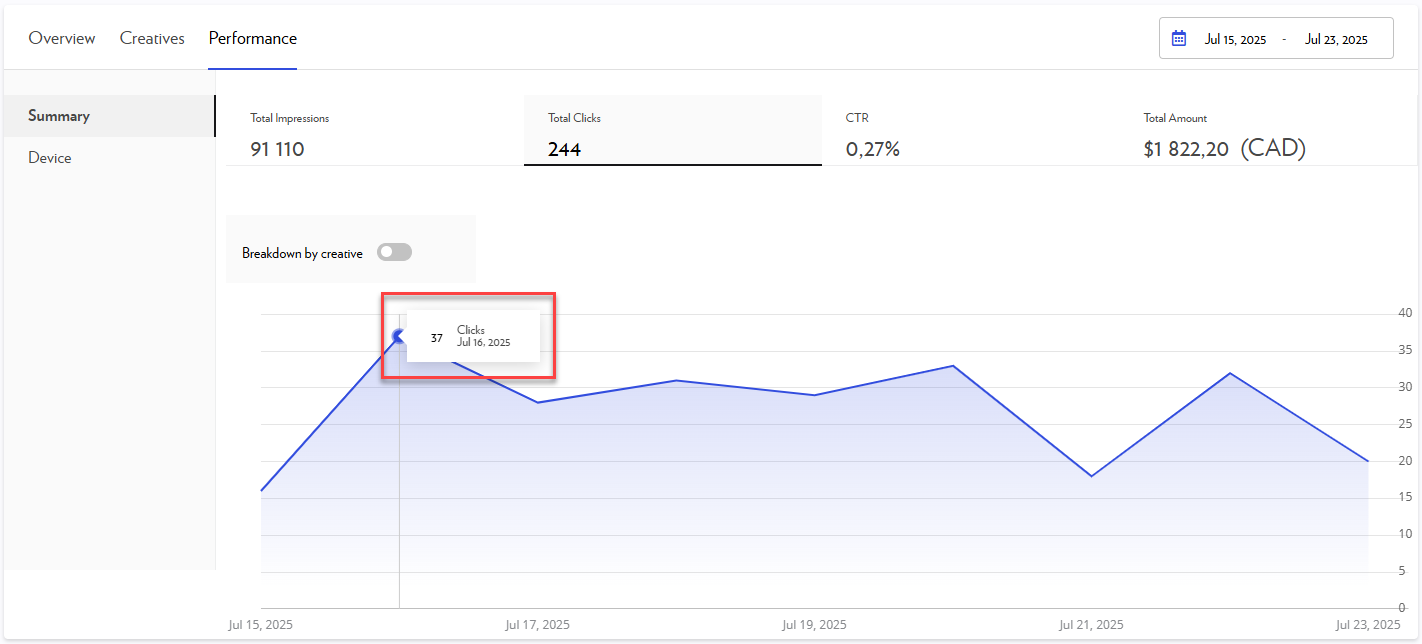Switch to the Creatives tab
This screenshot has width=1422, height=644.
coord(152,38)
